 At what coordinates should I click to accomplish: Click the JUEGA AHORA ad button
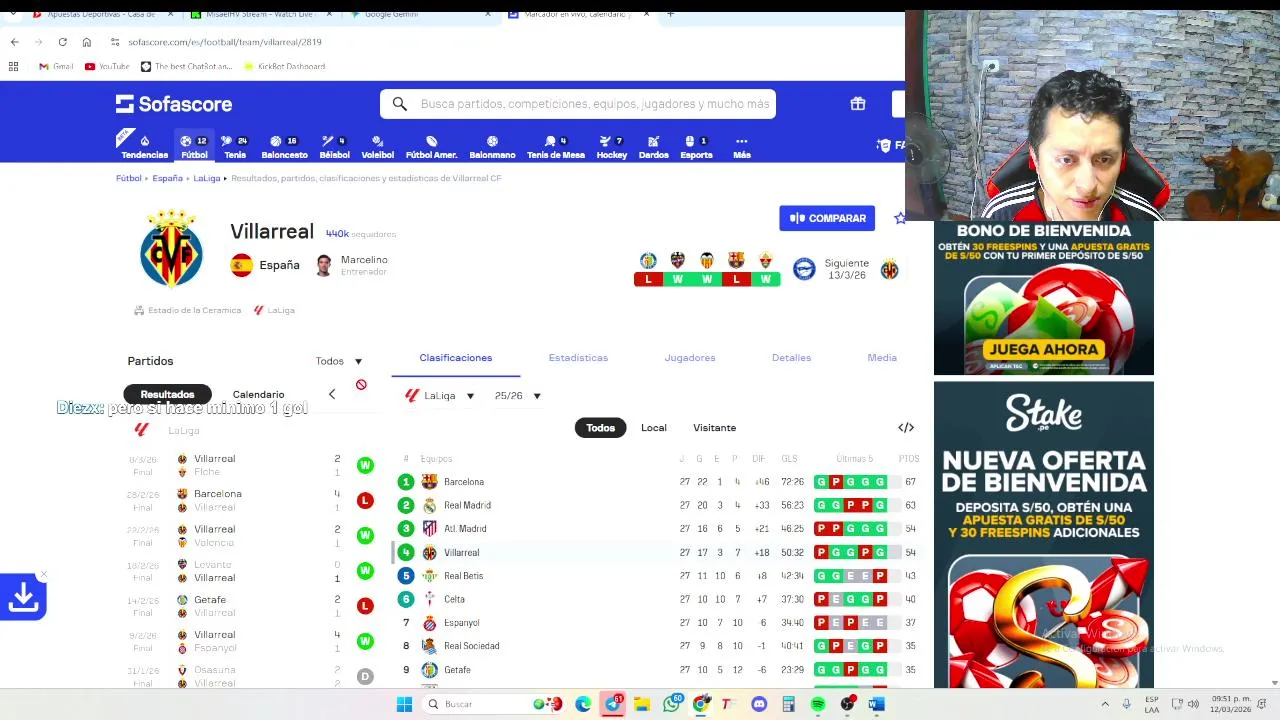coord(1044,350)
